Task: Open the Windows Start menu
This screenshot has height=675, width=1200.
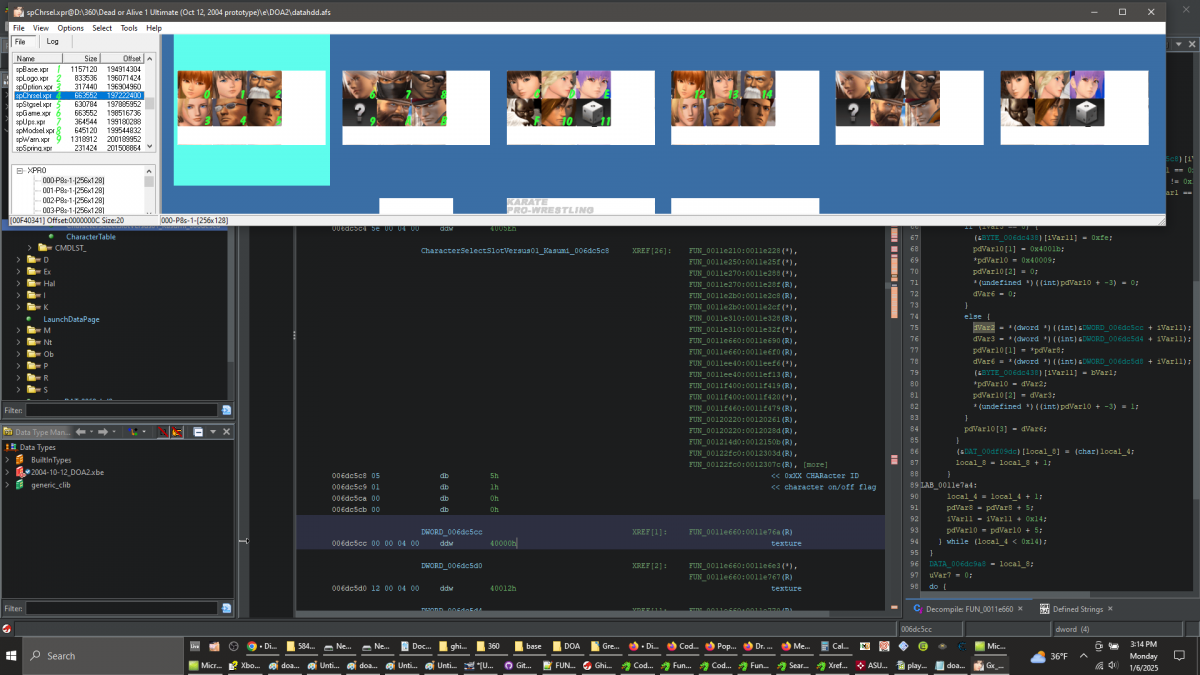Action: tap(10, 655)
